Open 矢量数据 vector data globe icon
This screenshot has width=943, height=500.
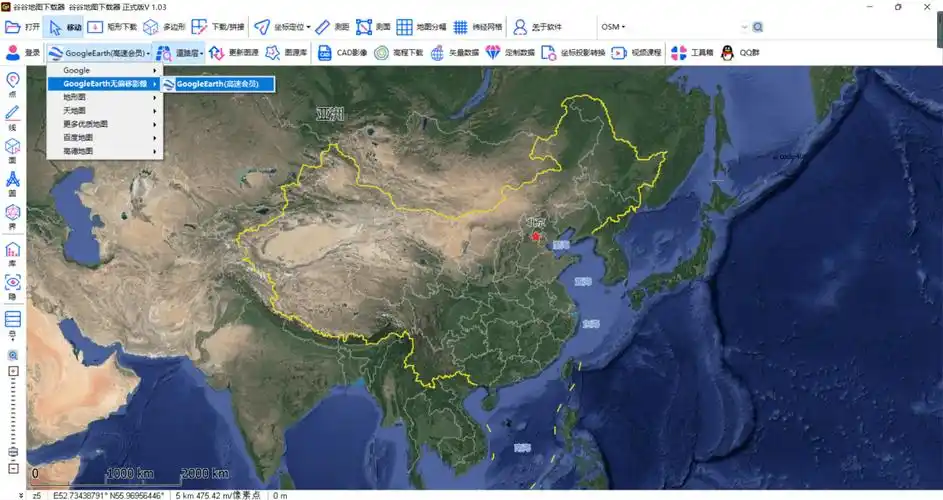[x=454, y=53]
